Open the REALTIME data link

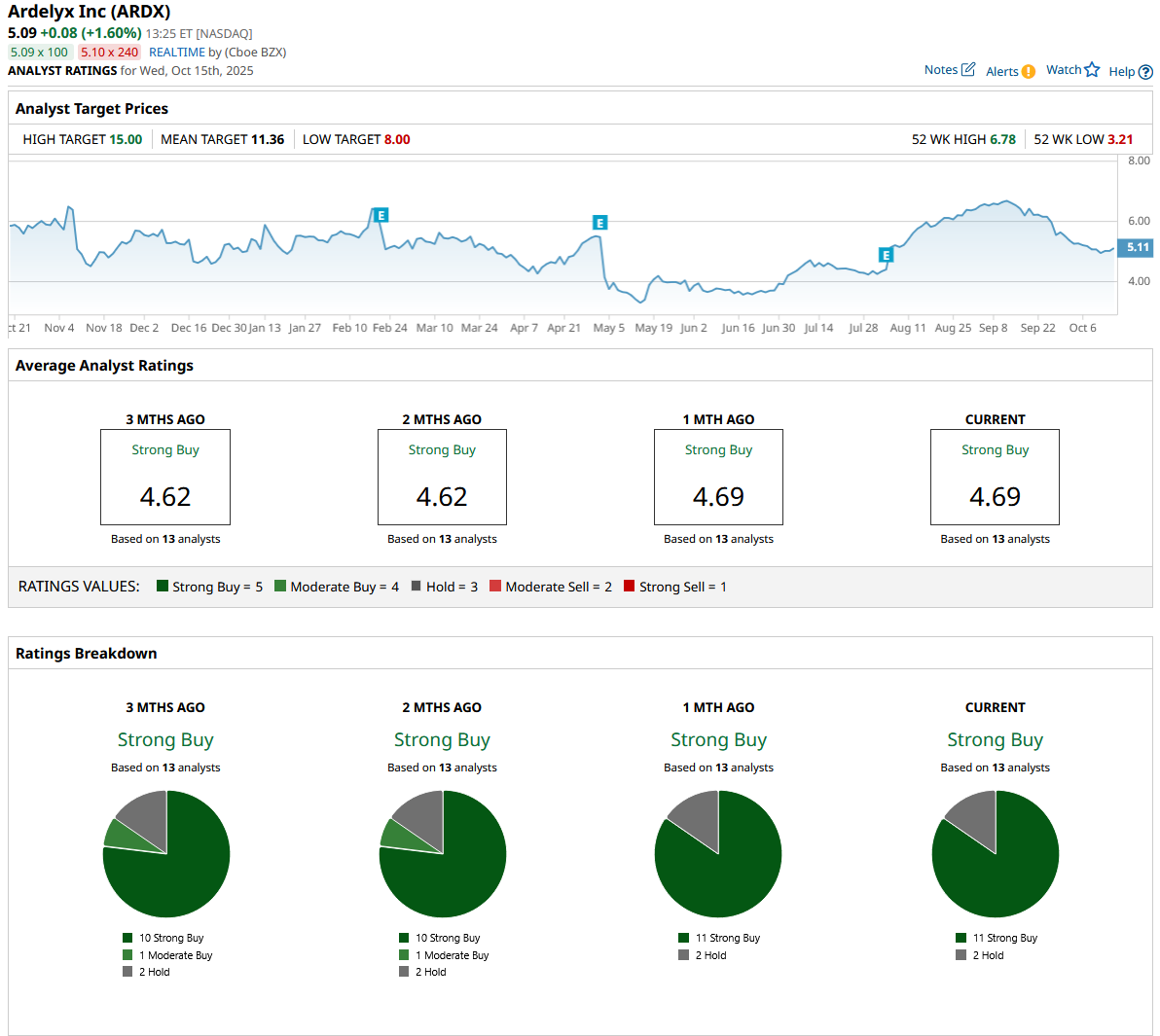176,53
